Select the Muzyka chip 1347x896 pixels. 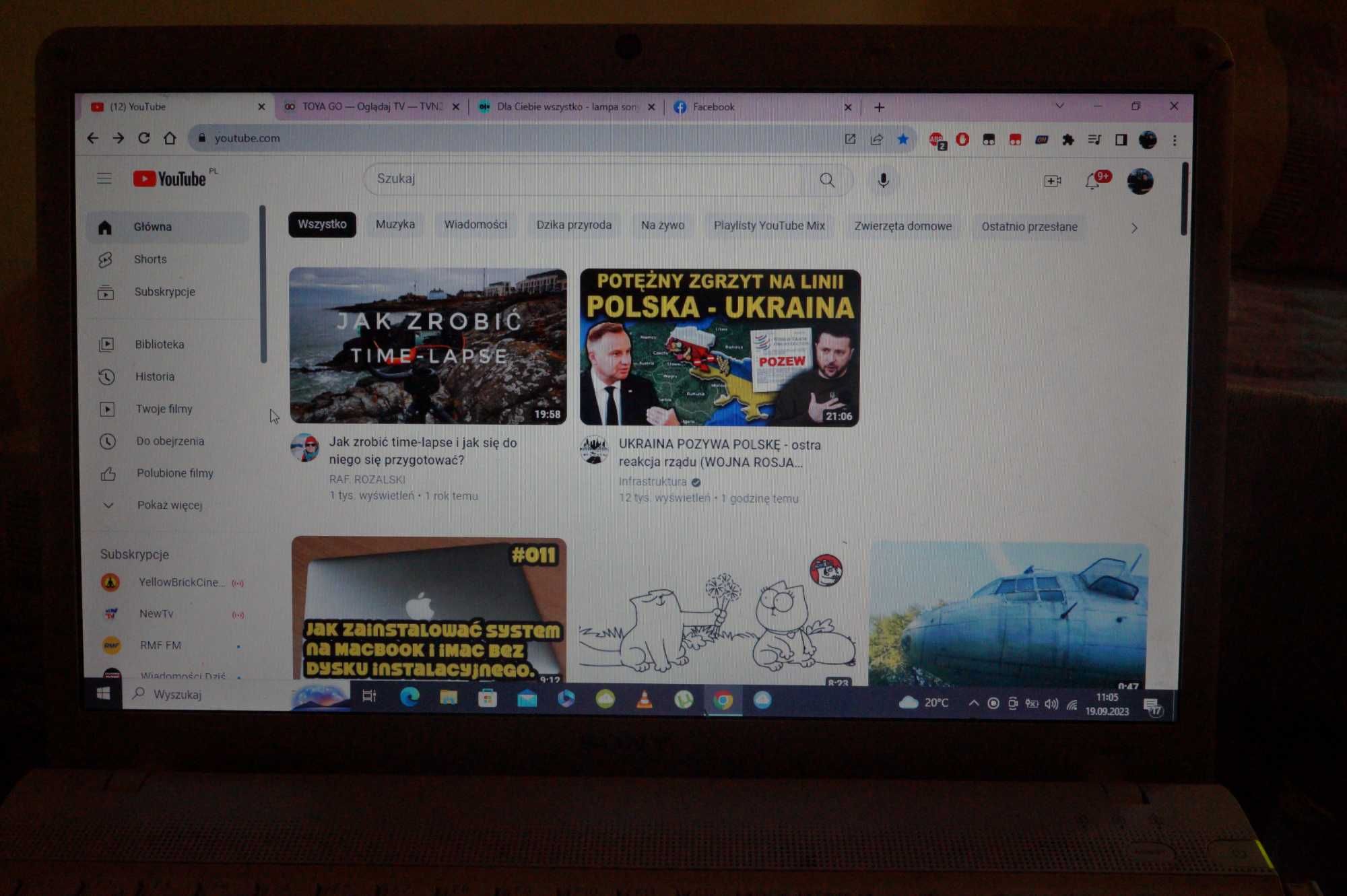(x=395, y=224)
